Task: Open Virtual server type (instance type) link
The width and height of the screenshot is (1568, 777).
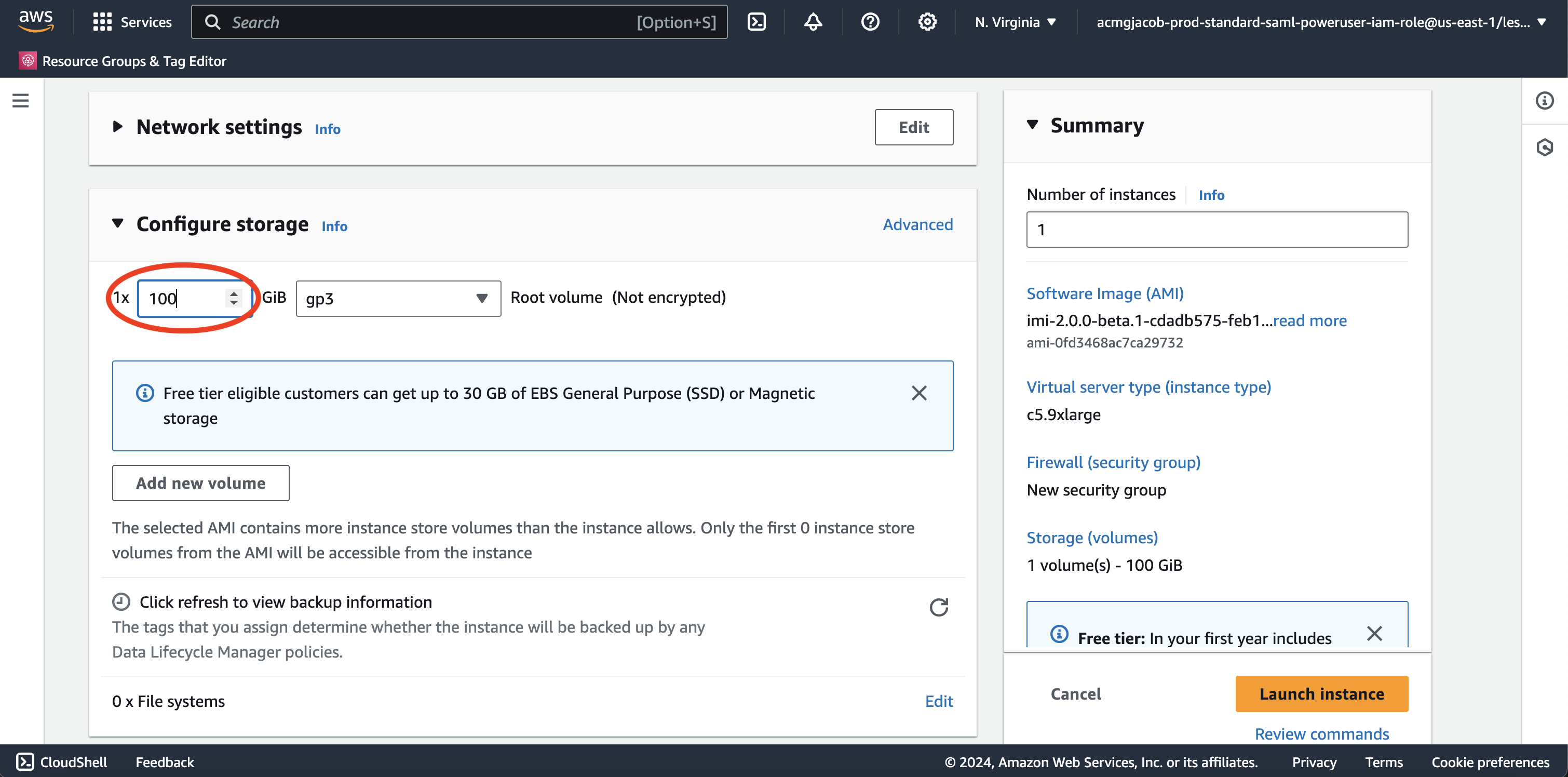Action: click(x=1148, y=387)
